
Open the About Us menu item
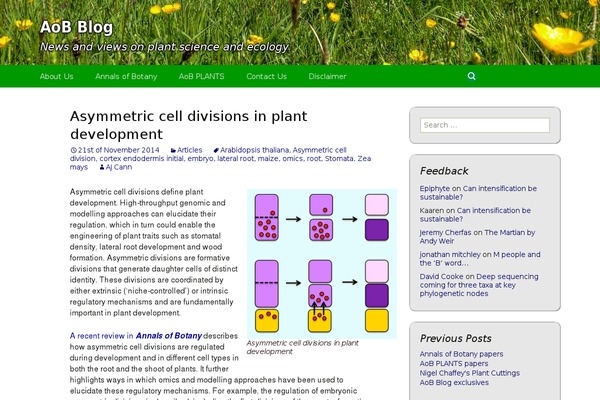[x=56, y=76]
